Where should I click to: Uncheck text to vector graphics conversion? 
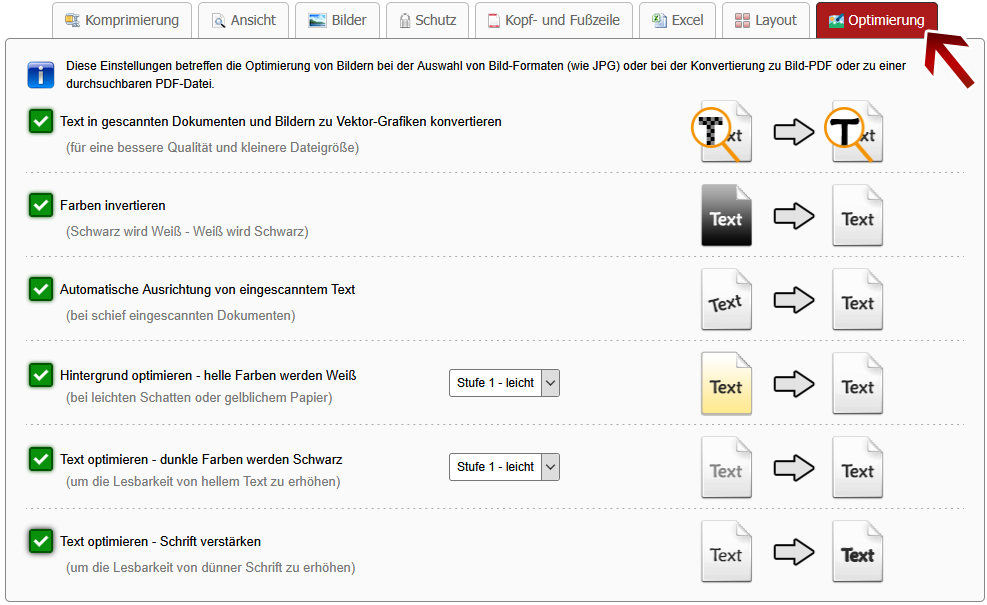41,121
